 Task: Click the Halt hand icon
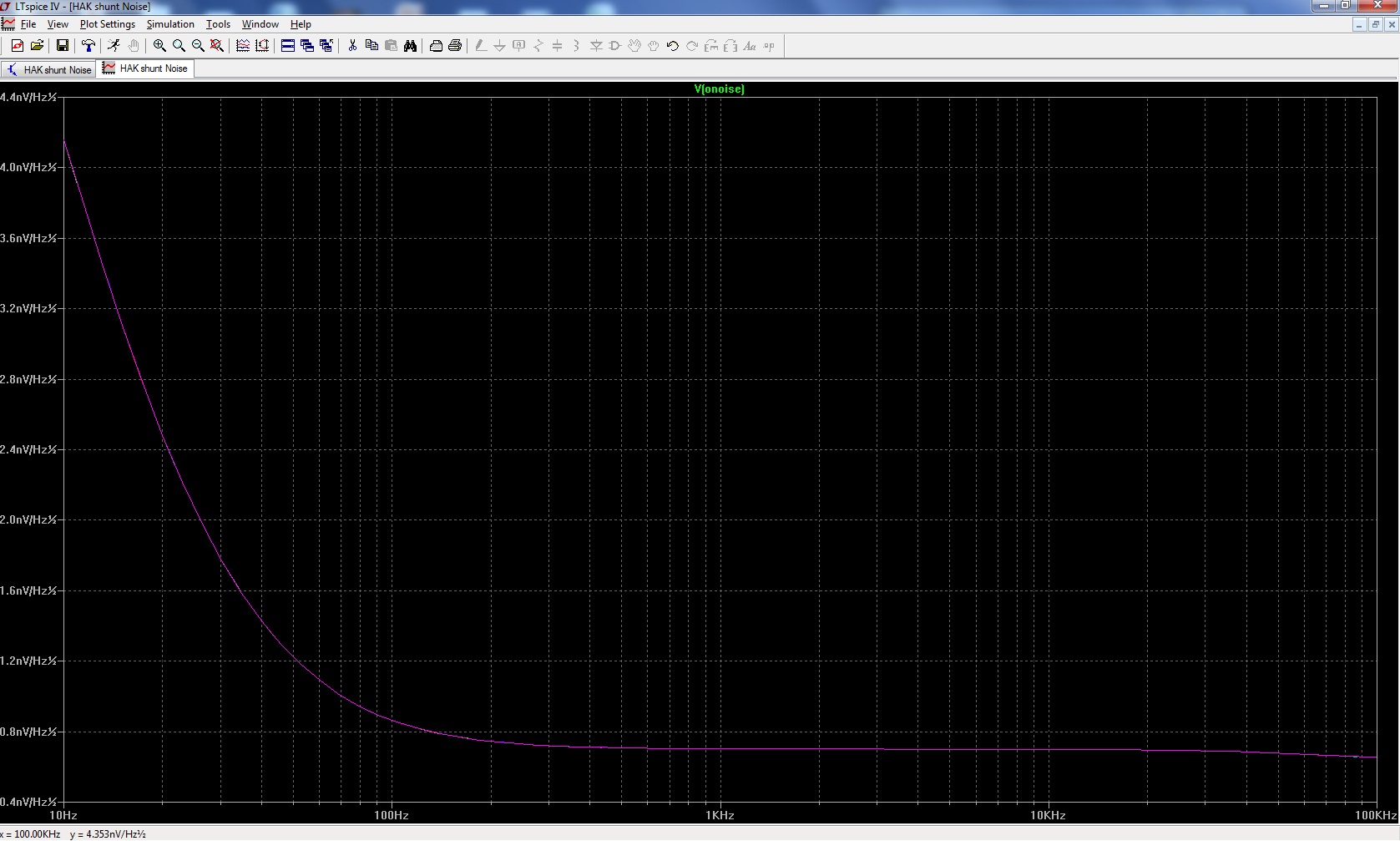[x=133, y=46]
